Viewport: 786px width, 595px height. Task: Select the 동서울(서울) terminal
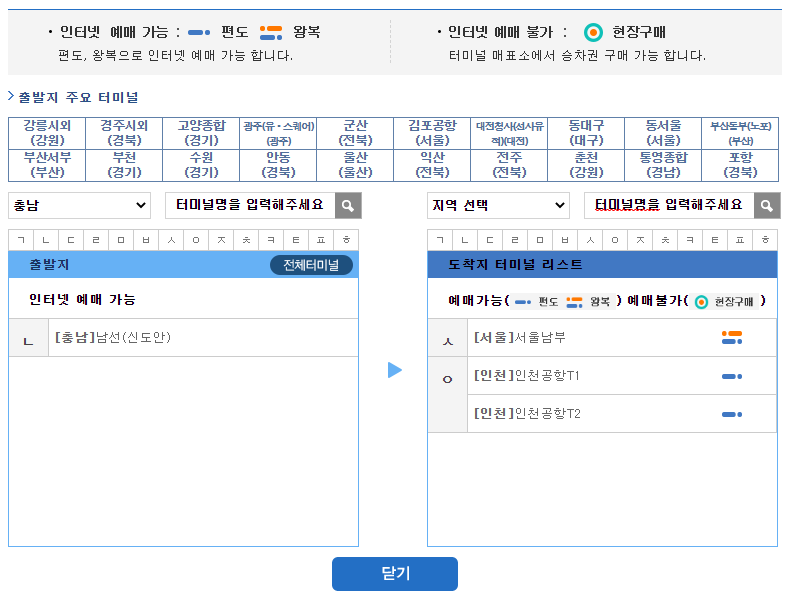pyautogui.click(x=663, y=133)
